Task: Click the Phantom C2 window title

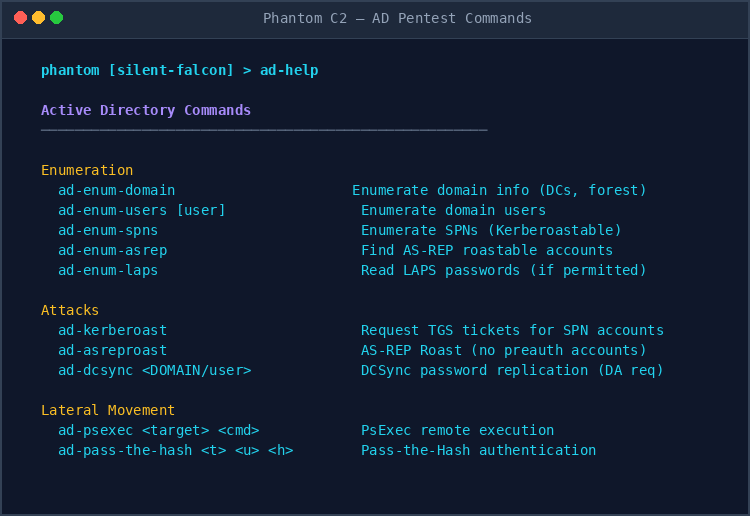Action: click(397, 18)
